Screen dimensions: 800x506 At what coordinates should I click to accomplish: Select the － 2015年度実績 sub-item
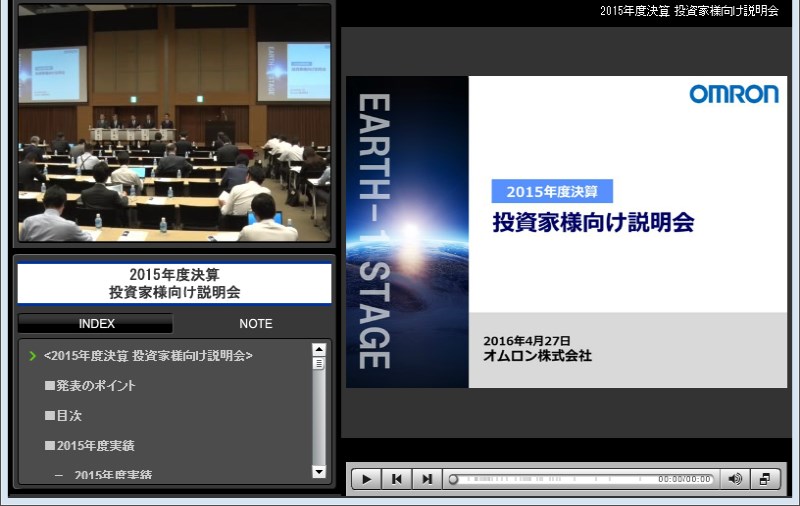tap(103, 475)
